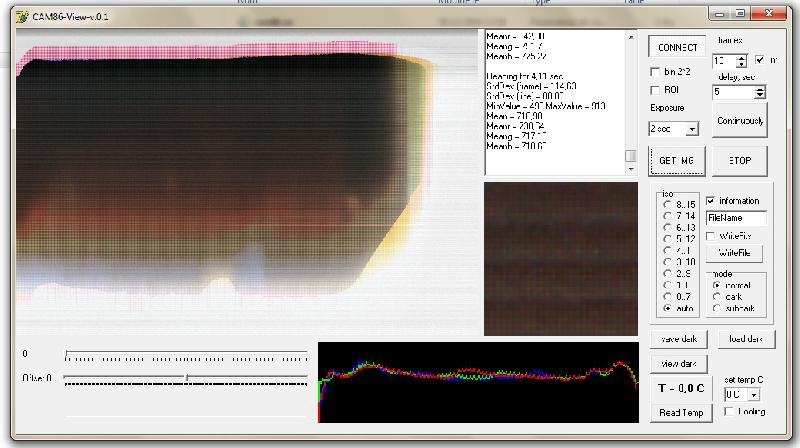This screenshot has width=800, height=448.
Task: Decrease the frames count with down arrow
Action: 741,64
